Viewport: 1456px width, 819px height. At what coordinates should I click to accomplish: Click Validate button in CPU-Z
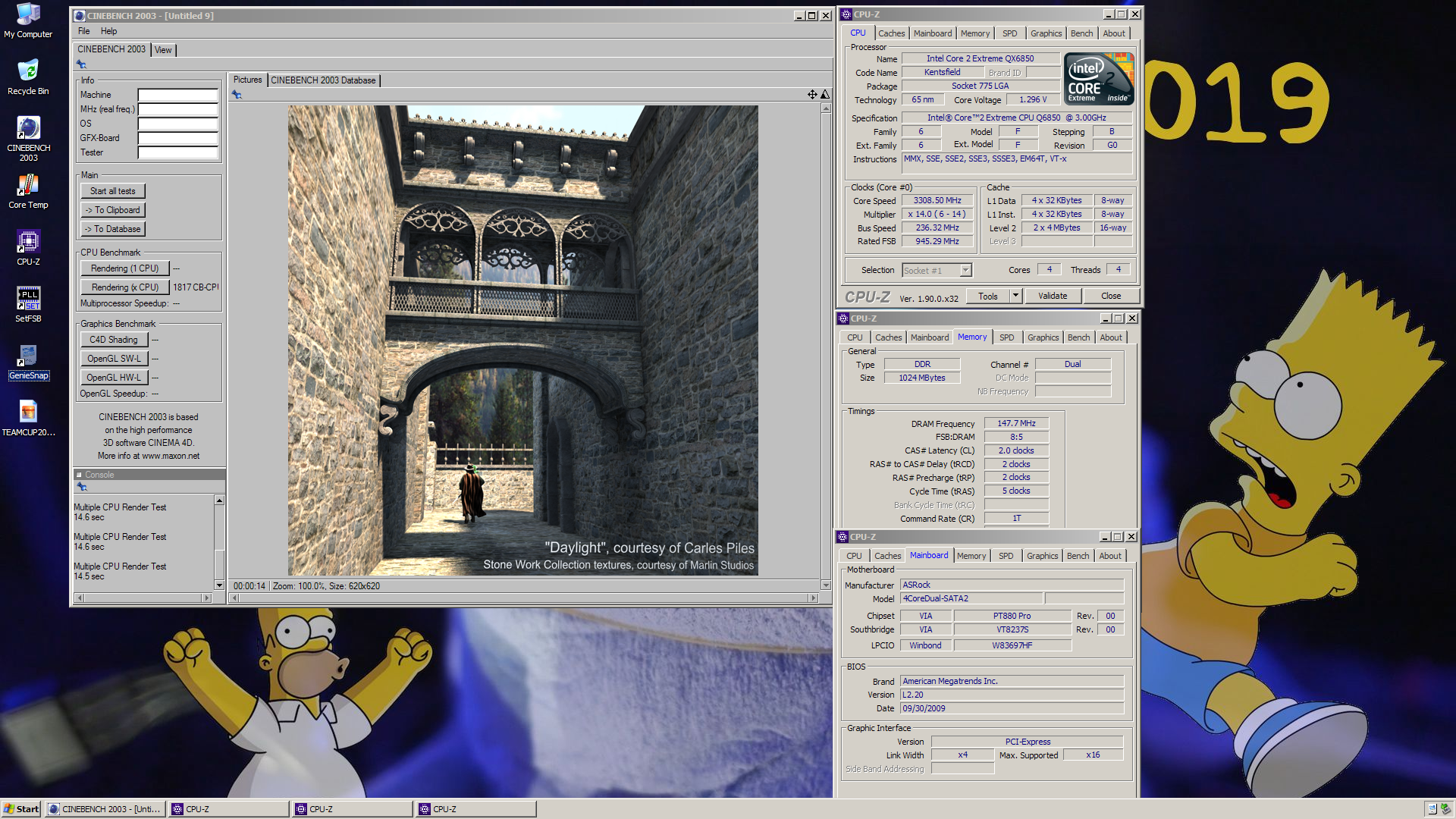pos(1053,297)
